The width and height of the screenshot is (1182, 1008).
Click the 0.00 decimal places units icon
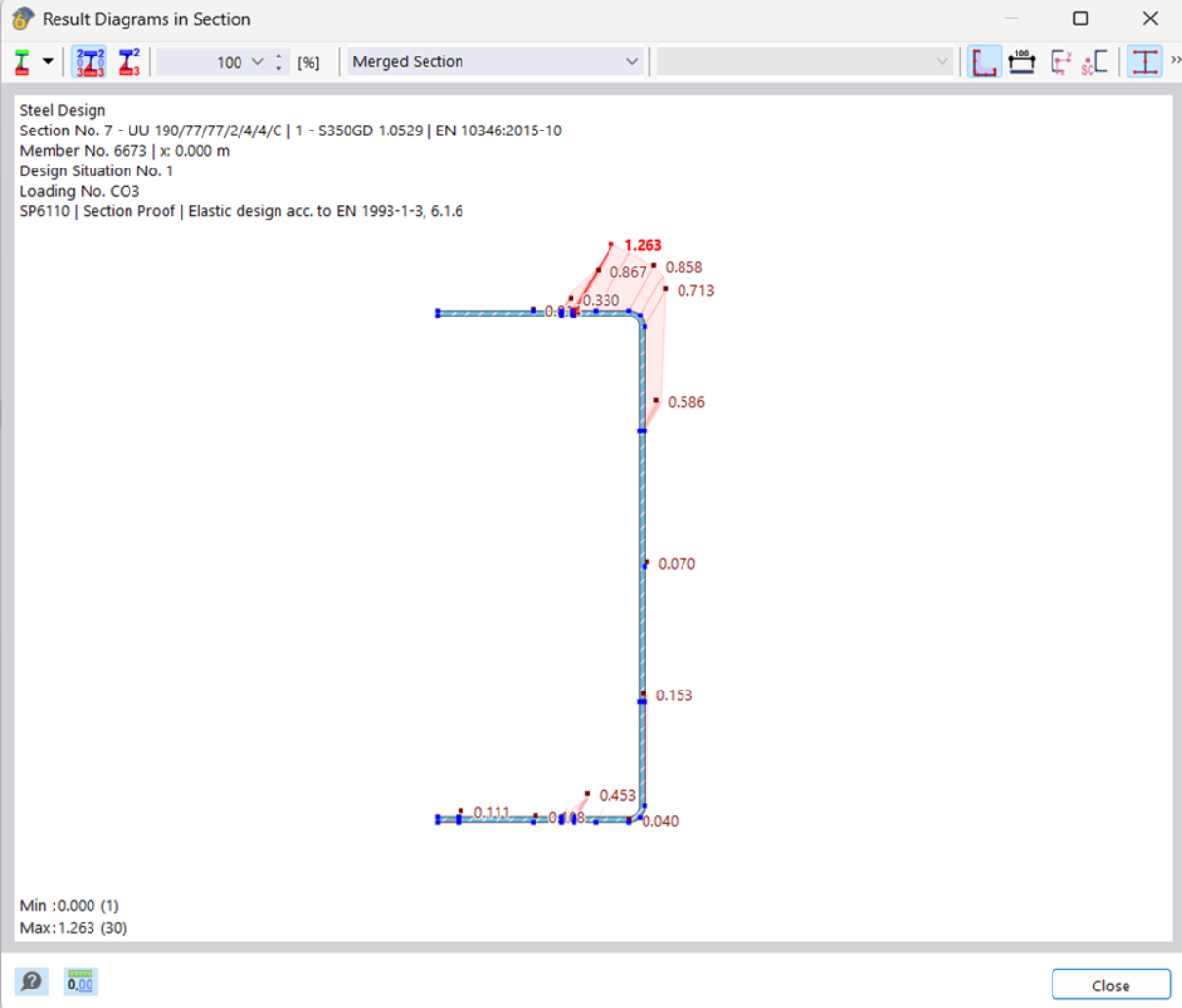[x=80, y=982]
